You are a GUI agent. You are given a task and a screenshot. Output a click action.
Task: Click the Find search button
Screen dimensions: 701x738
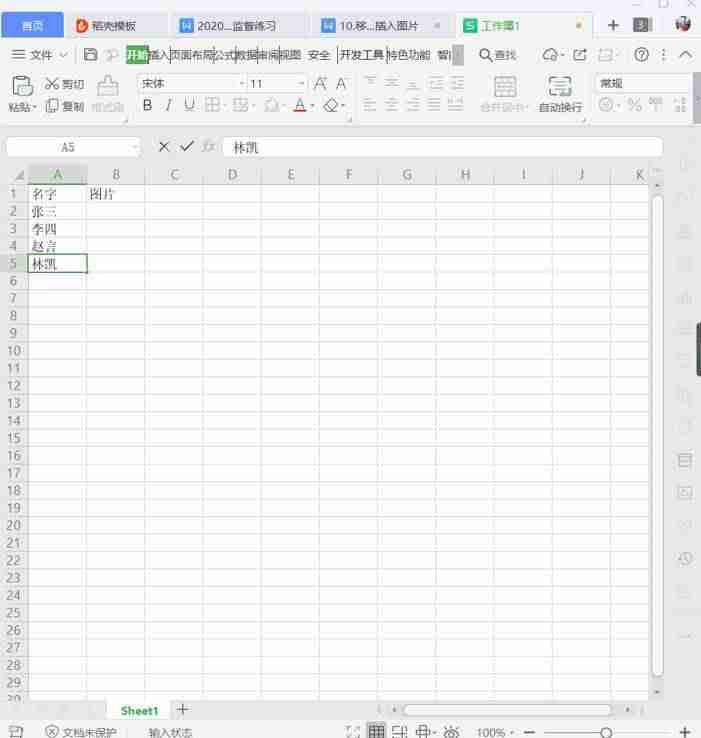coord(498,55)
